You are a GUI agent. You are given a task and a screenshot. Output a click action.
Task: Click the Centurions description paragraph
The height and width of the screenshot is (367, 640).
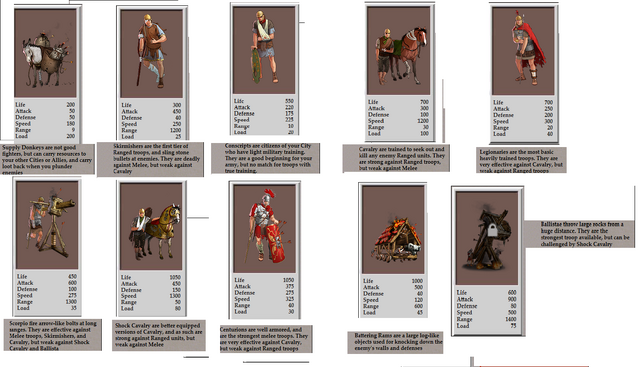point(266,339)
